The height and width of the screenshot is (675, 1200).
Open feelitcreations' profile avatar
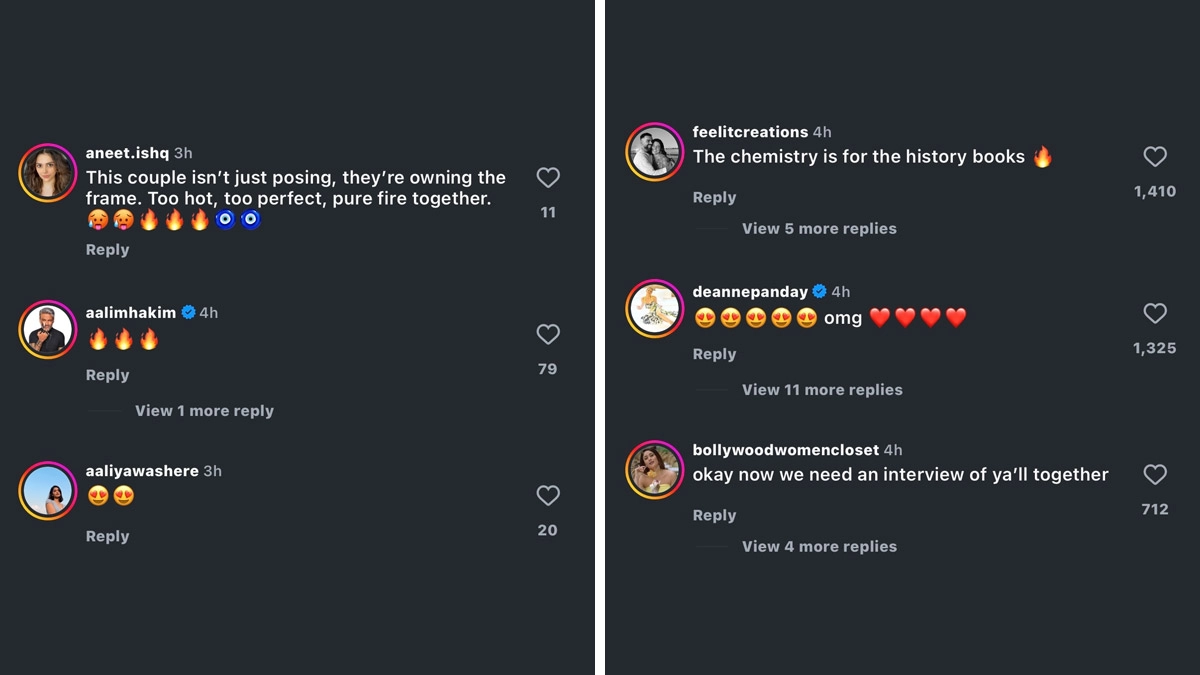click(x=655, y=152)
